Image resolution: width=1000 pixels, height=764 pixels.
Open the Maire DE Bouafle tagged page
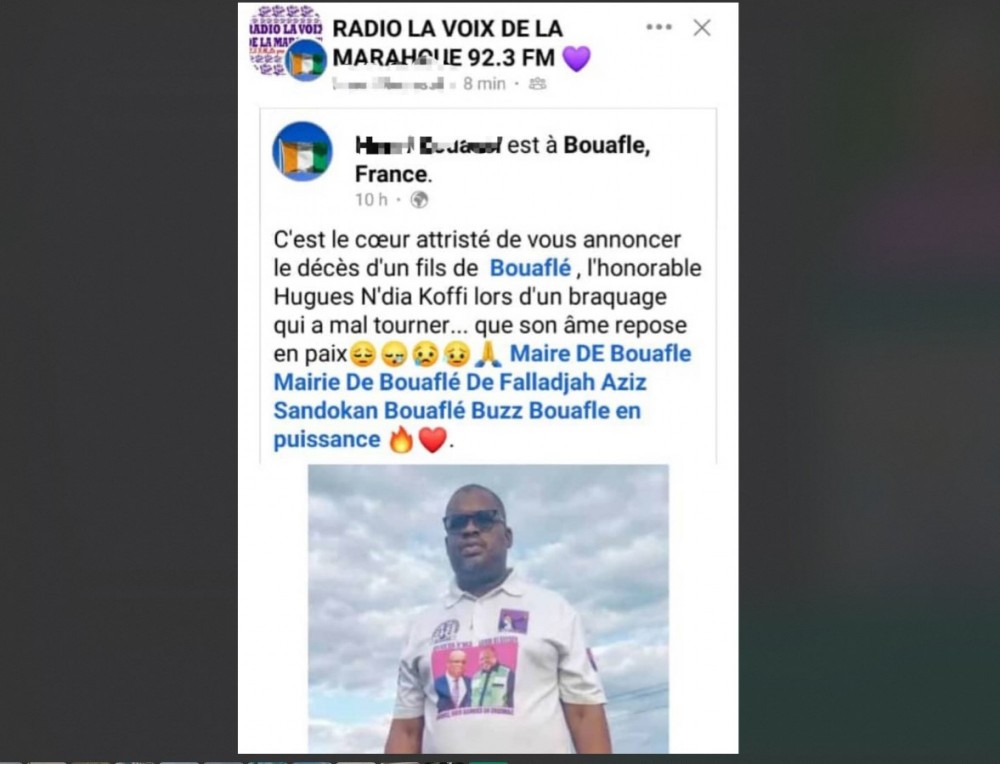click(x=600, y=353)
